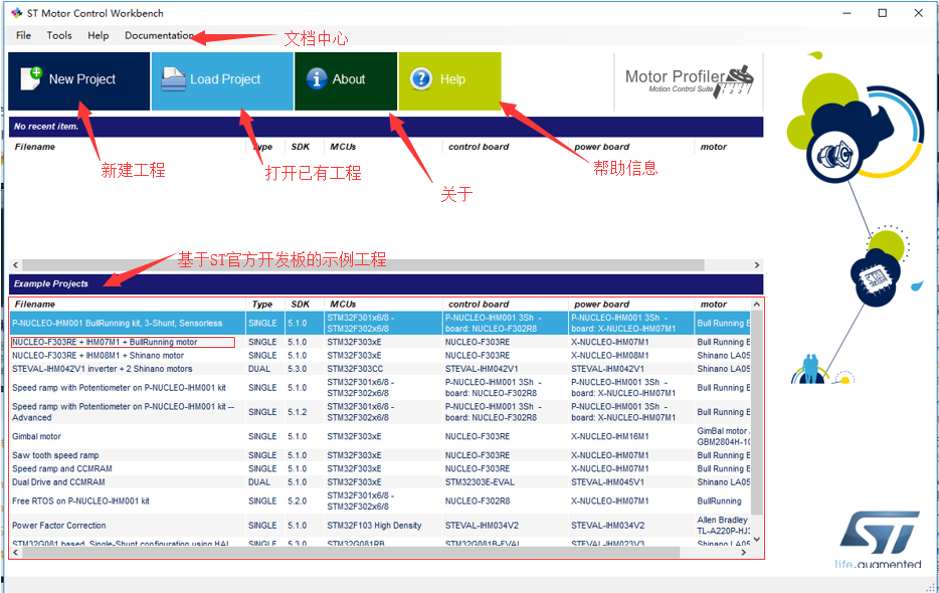The image size is (939, 593).
Task: Open Help from the green button
Action: pos(448,78)
